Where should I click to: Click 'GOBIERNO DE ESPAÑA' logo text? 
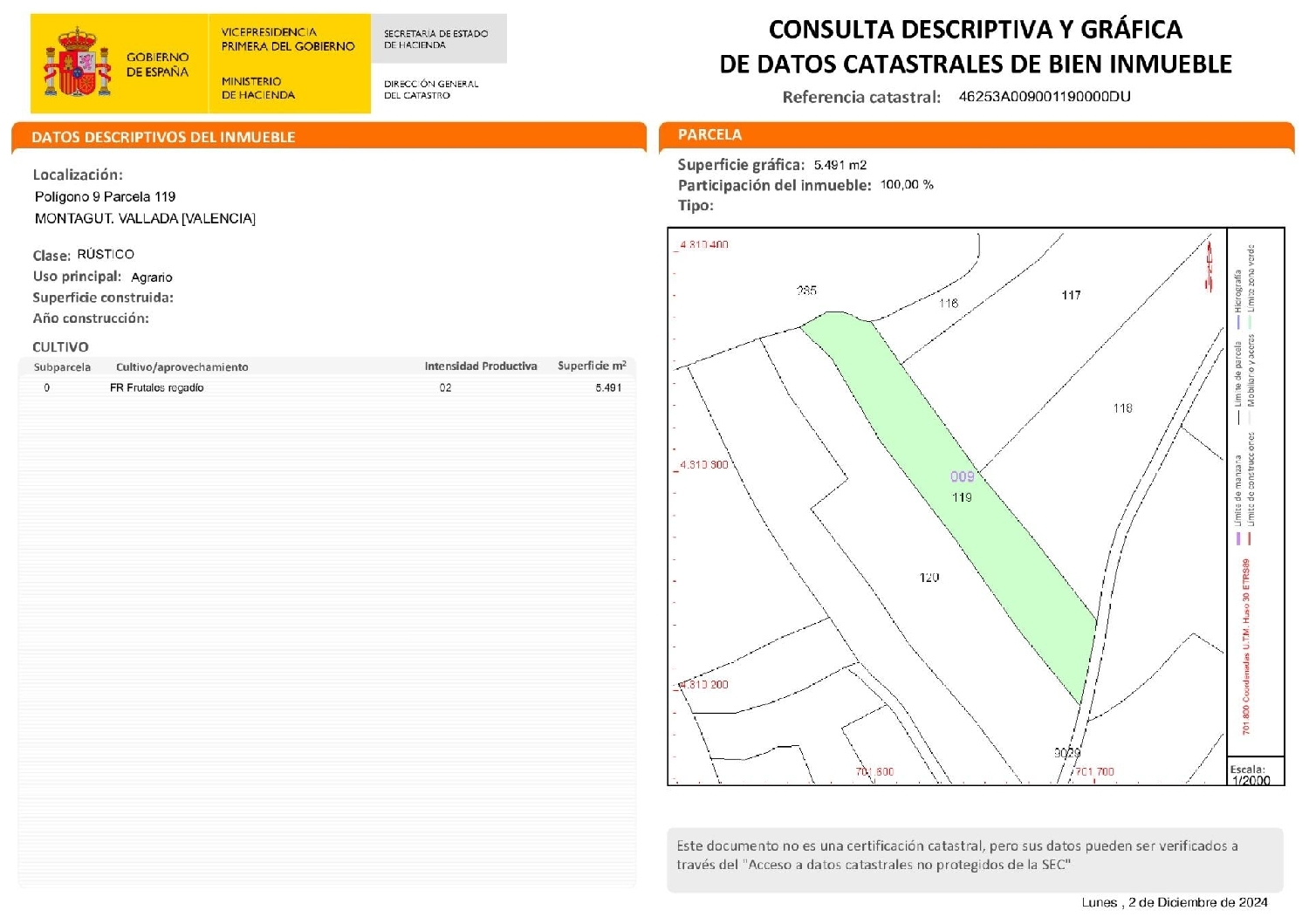click(x=157, y=65)
